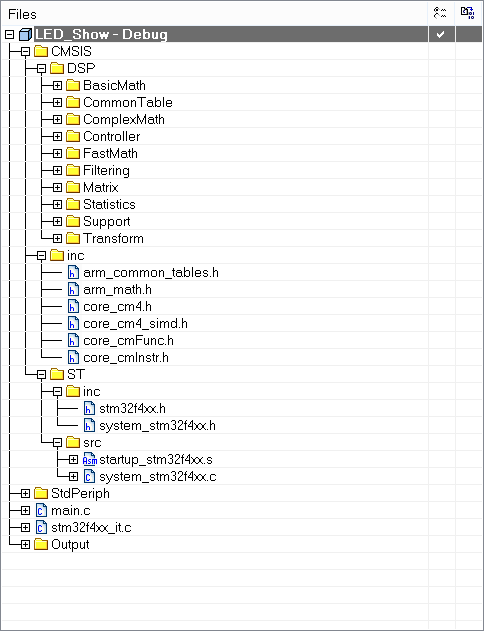484x631 pixels.
Task: Collapse the inc folder under ST
Action: coord(58,391)
